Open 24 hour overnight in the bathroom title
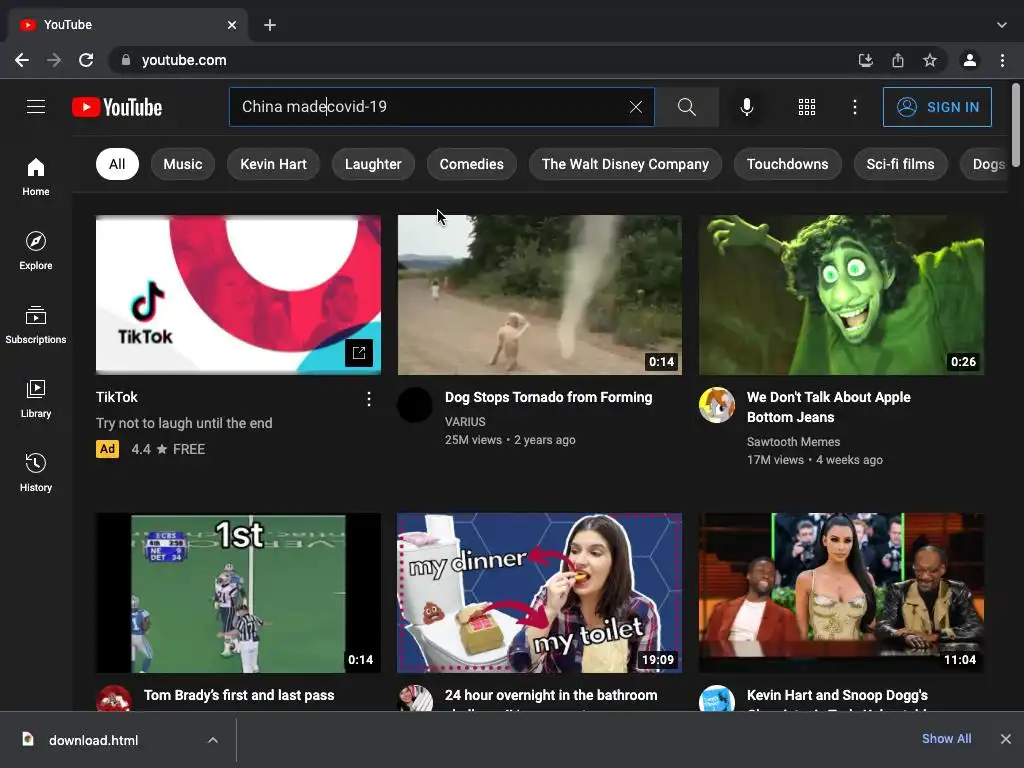The width and height of the screenshot is (1024, 768). click(551, 695)
